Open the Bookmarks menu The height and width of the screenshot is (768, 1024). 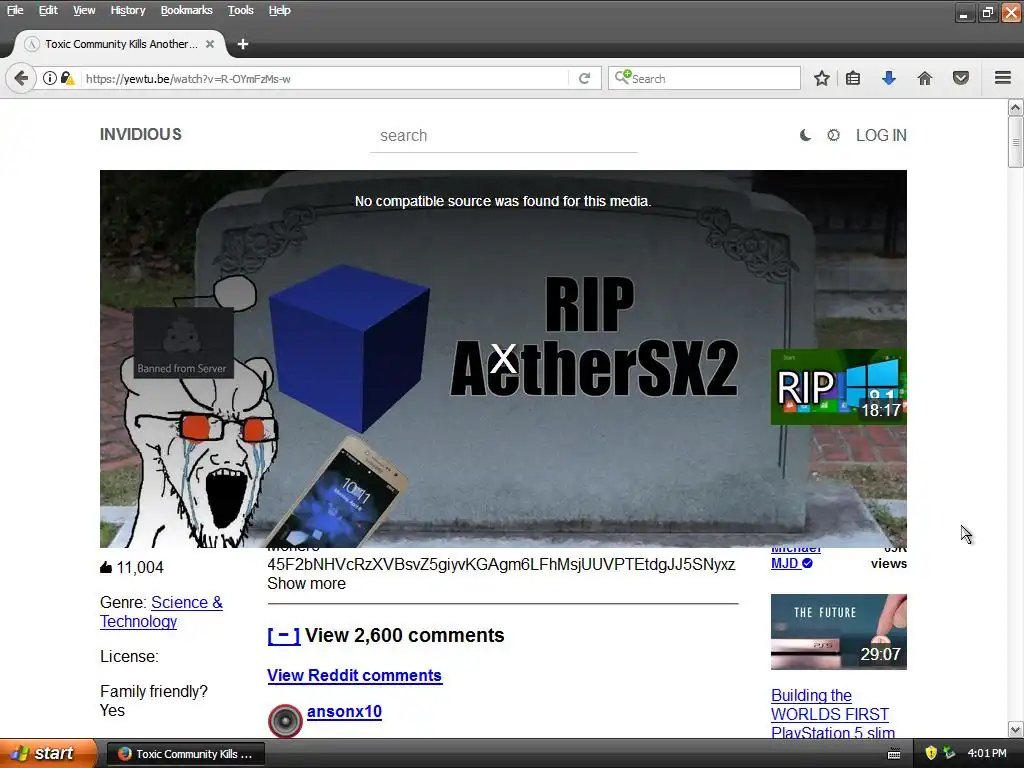[186, 10]
